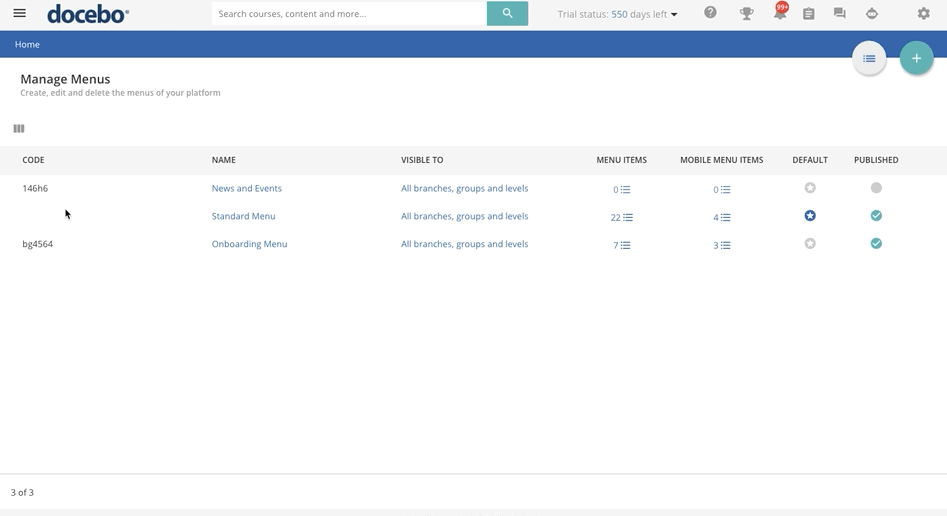Open the hamburger main menu
This screenshot has width=947, height=516.
(x=19, y=13)
